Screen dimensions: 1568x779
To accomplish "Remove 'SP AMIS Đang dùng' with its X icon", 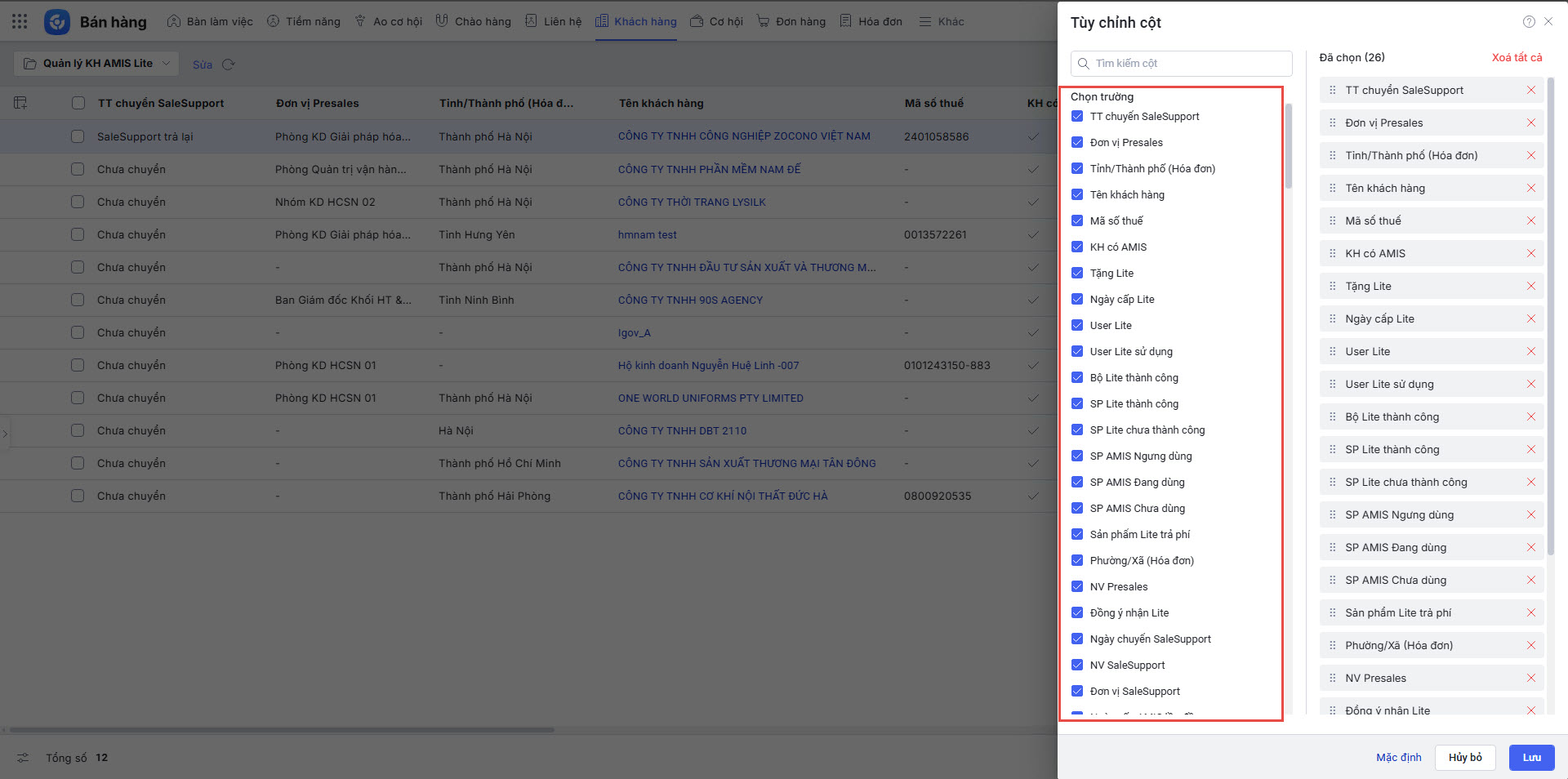I will click(x=1531, y=548).
